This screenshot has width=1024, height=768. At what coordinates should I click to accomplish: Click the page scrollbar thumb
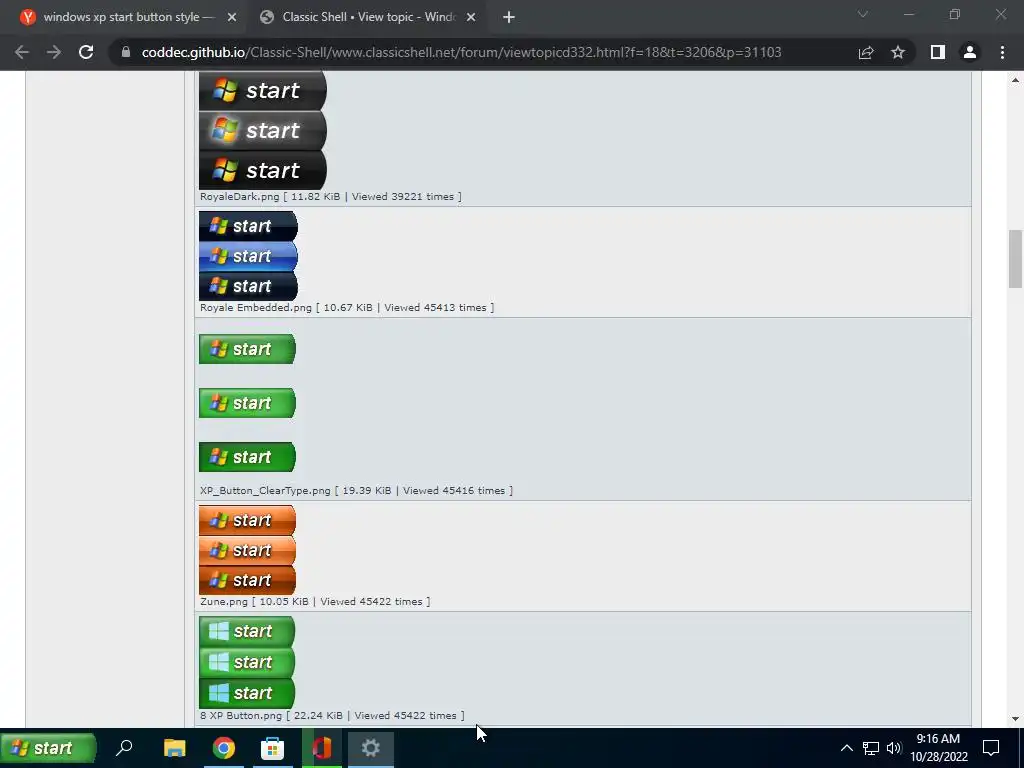coord(1015,259)
